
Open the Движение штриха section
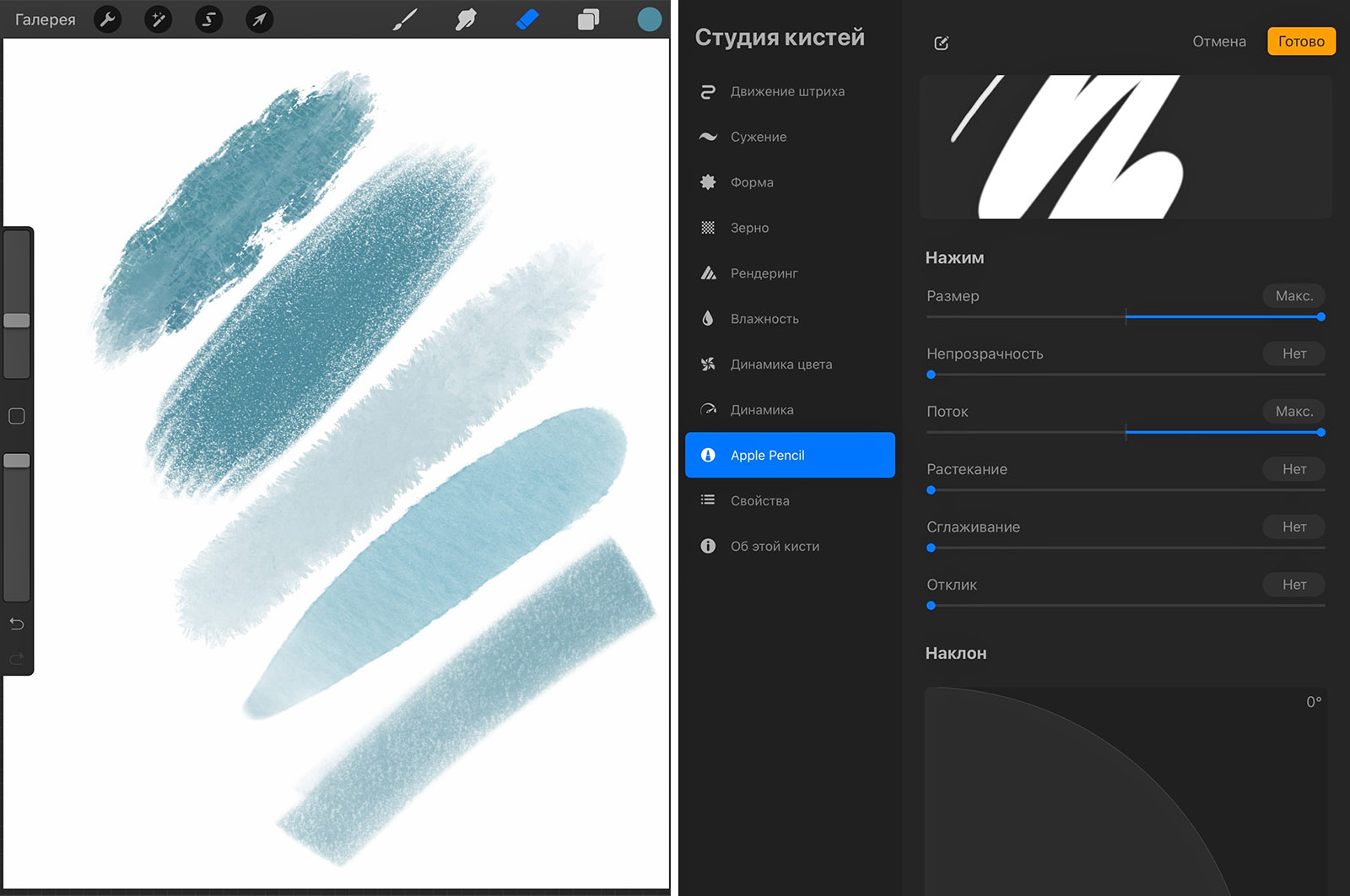pos(787,91)
